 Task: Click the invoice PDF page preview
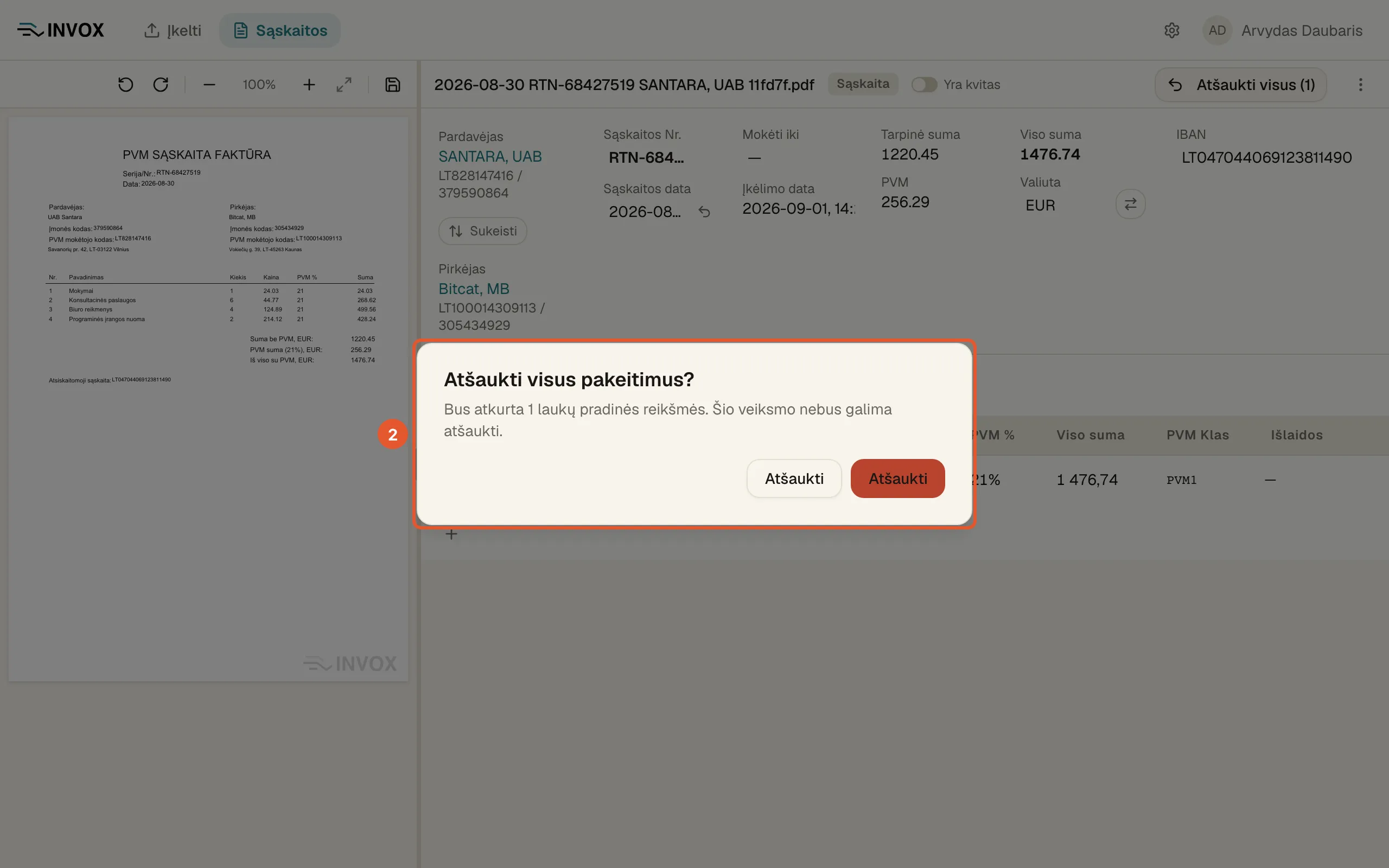pyautogui.click(x=208, y=400)
